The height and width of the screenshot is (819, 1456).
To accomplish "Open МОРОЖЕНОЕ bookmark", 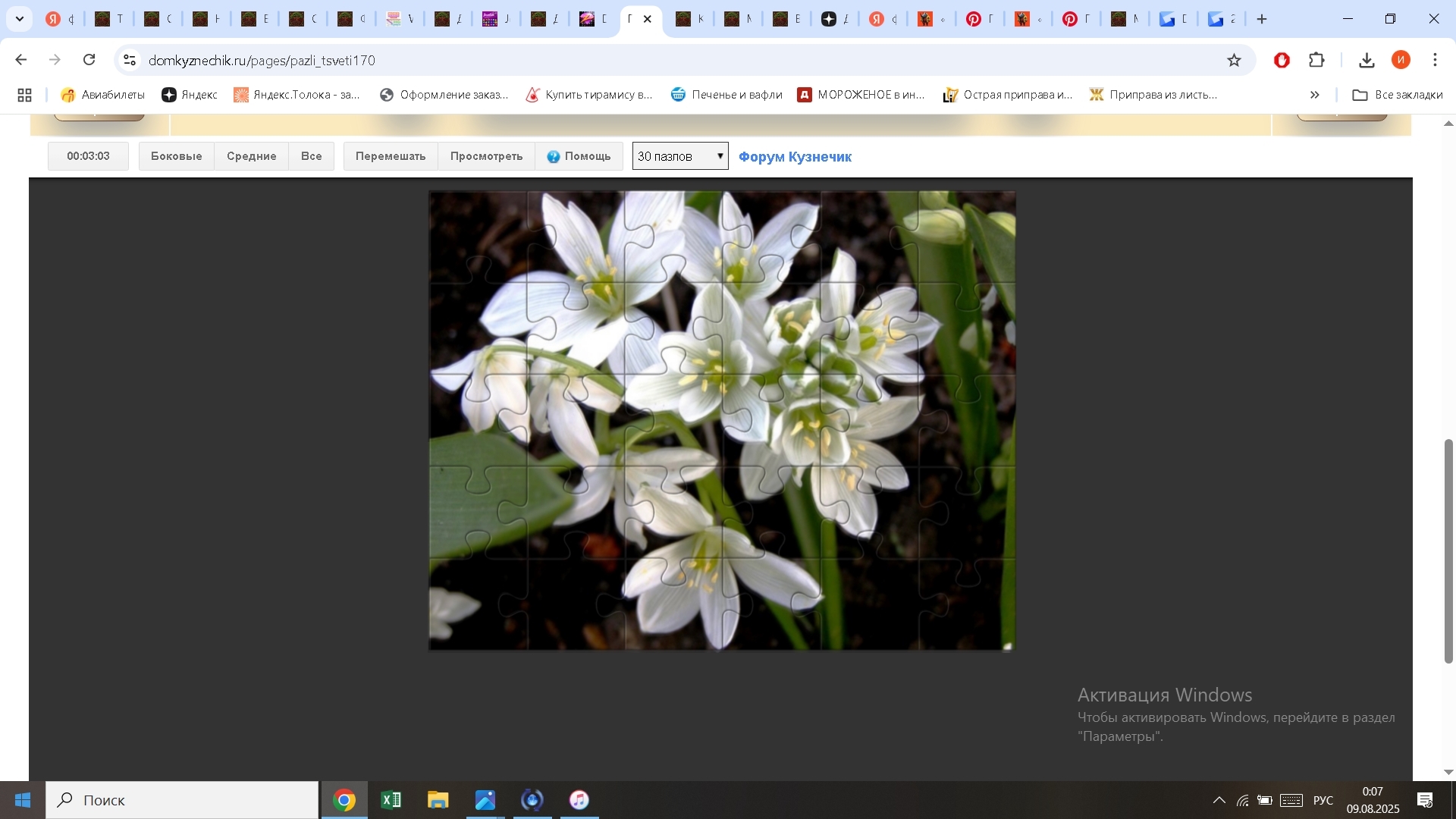I will 861,95.
